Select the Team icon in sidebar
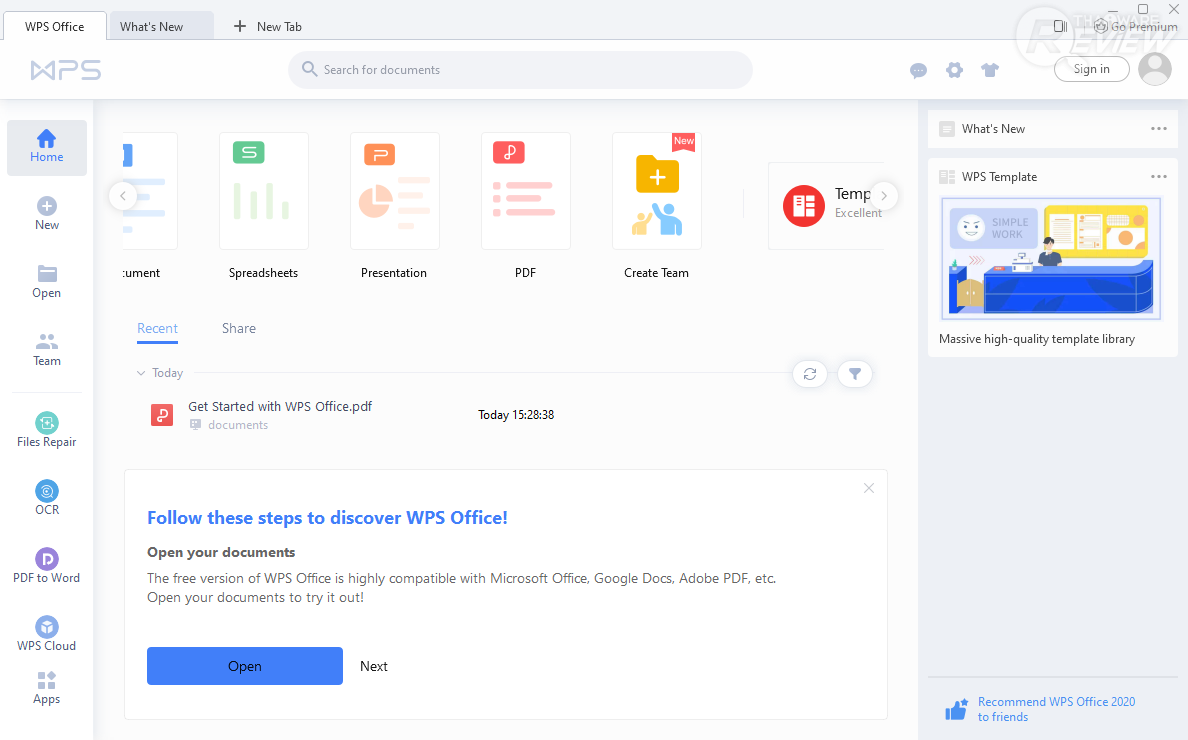The height and width of the screenshot is (740, 1188). tap(47, 342)
